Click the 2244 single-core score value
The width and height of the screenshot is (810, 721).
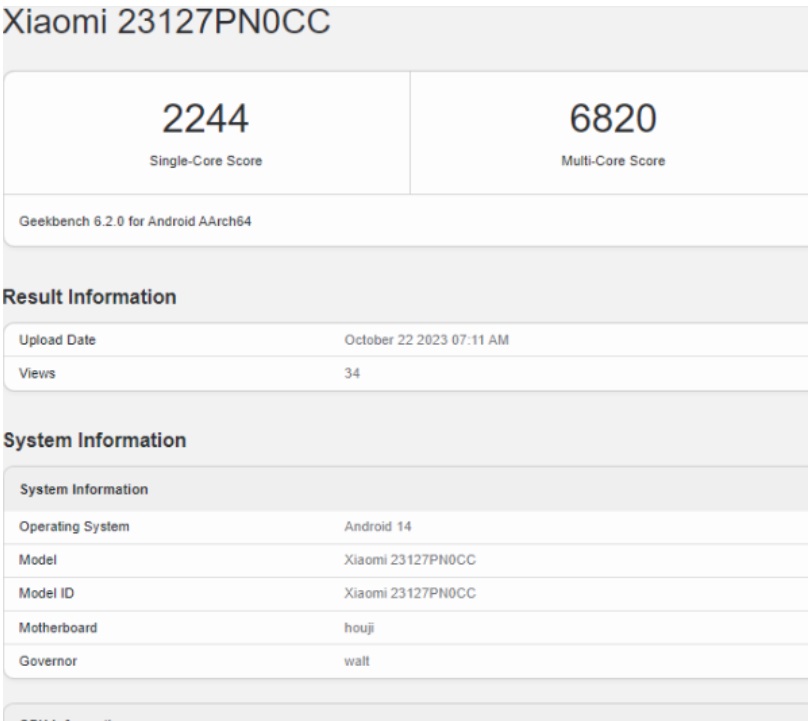click(x=206, y=118)
